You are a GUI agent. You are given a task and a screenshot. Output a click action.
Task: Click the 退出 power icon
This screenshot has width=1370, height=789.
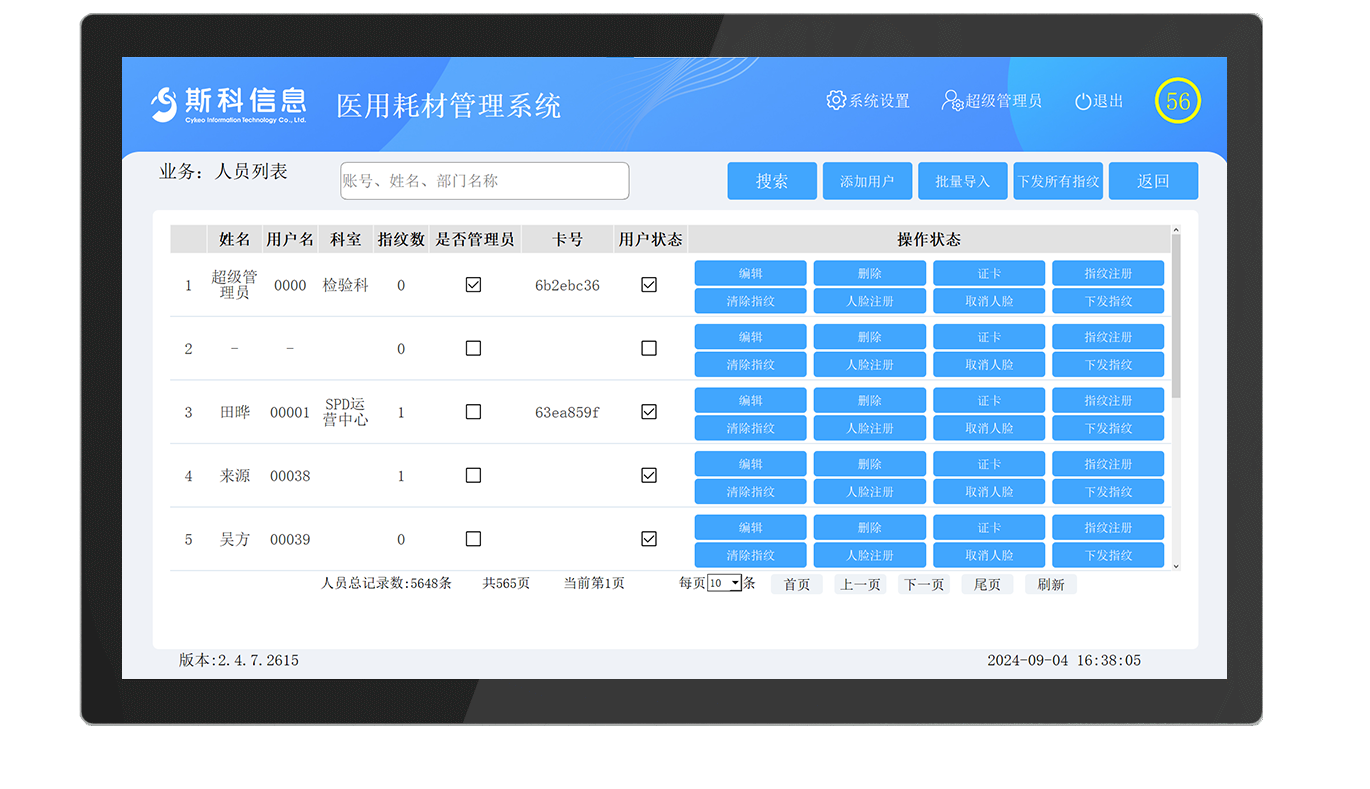pos(1082,100)
